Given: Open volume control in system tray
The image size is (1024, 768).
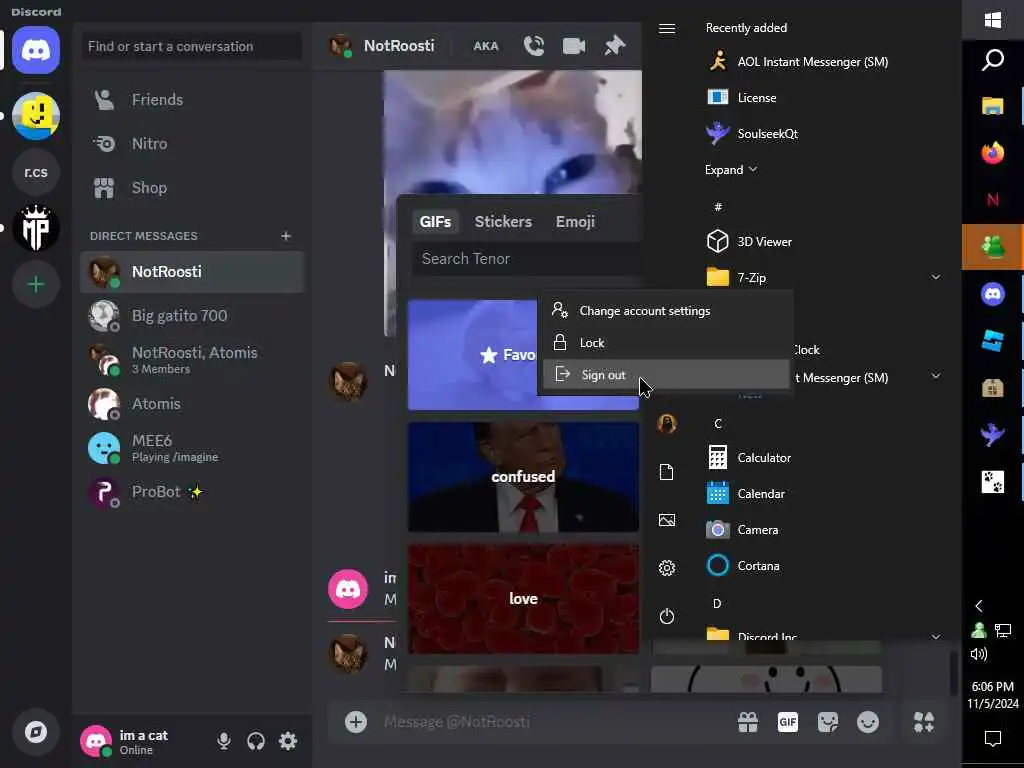Looking at the screenshot, I should pyautogui.click(x=978, y=654).
